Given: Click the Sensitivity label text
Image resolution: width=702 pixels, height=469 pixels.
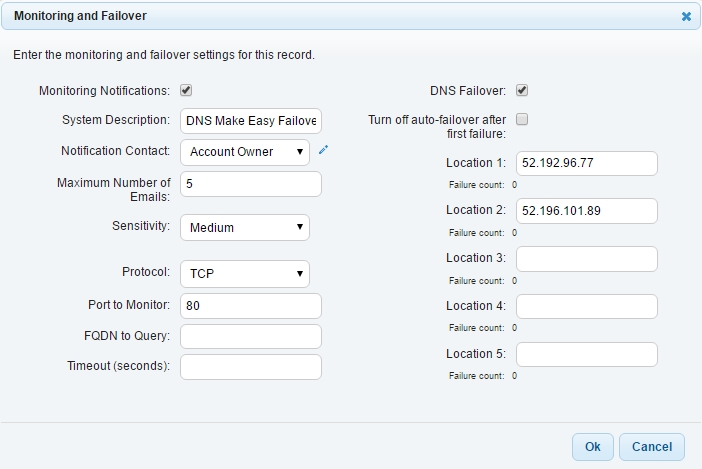Looking at the screenshot, I should point(141,226).
